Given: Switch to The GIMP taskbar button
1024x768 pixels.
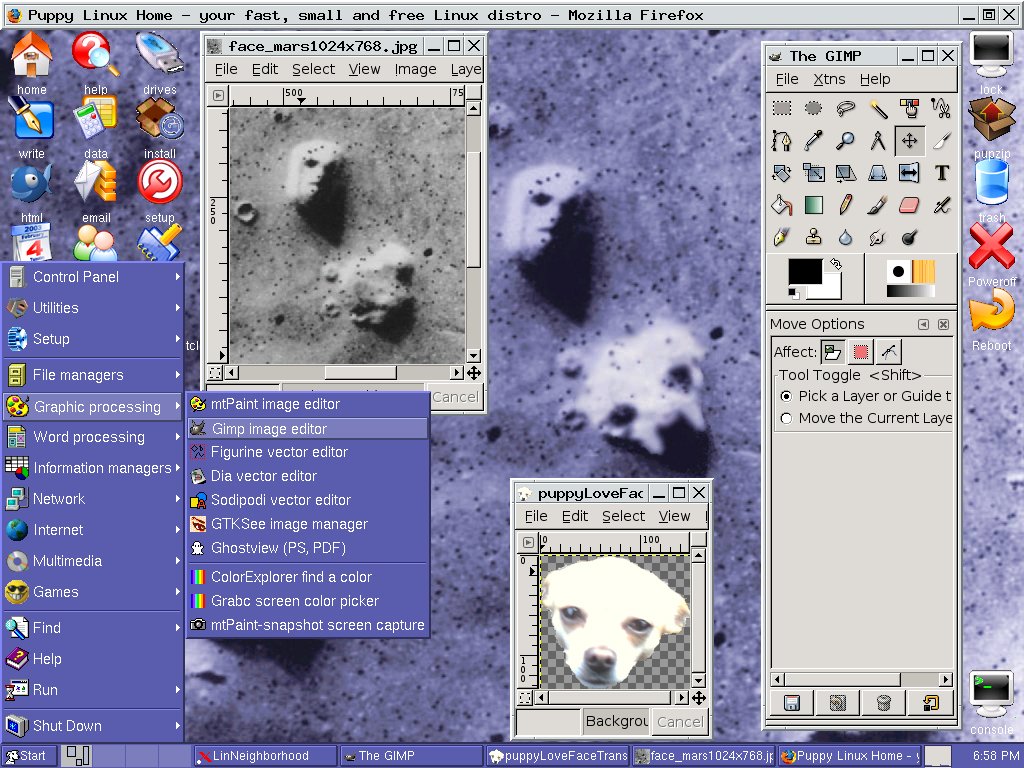Looking at the screenshot, I should click(x=411, y=756).
